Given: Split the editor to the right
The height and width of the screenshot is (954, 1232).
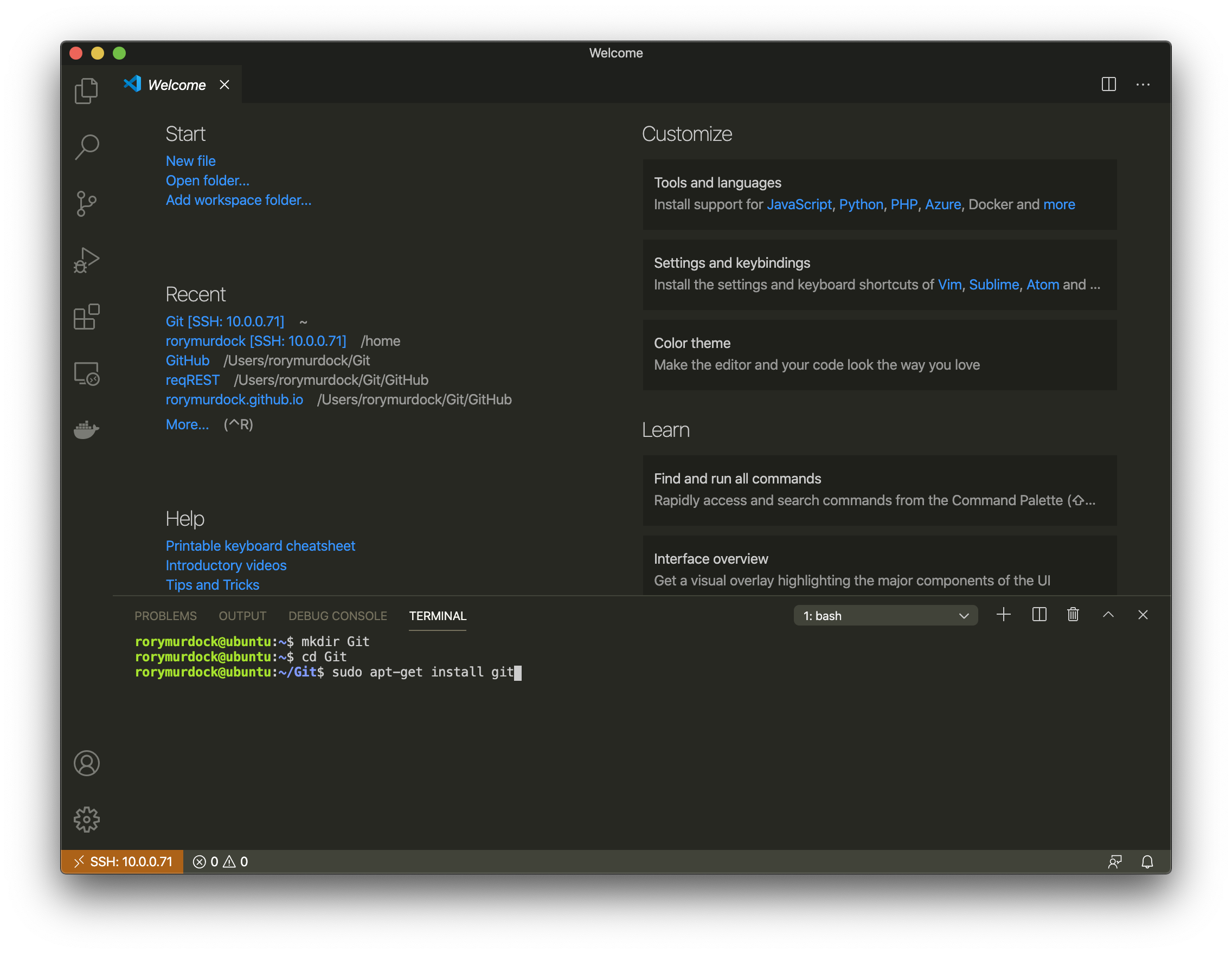Looking at the screenshot, I should 1108,85.
